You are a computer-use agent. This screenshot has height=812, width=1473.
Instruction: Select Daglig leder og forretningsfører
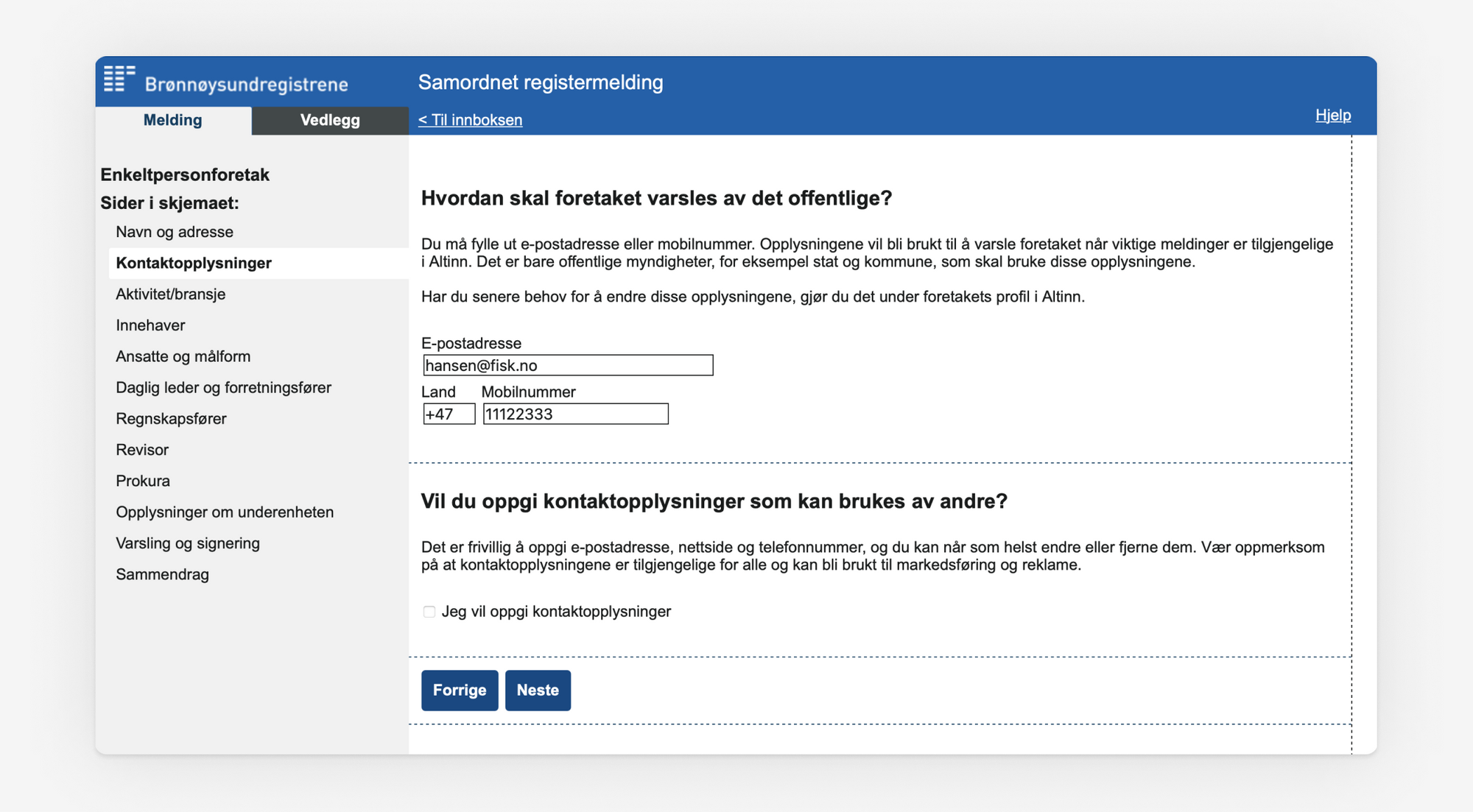(224, 387)
